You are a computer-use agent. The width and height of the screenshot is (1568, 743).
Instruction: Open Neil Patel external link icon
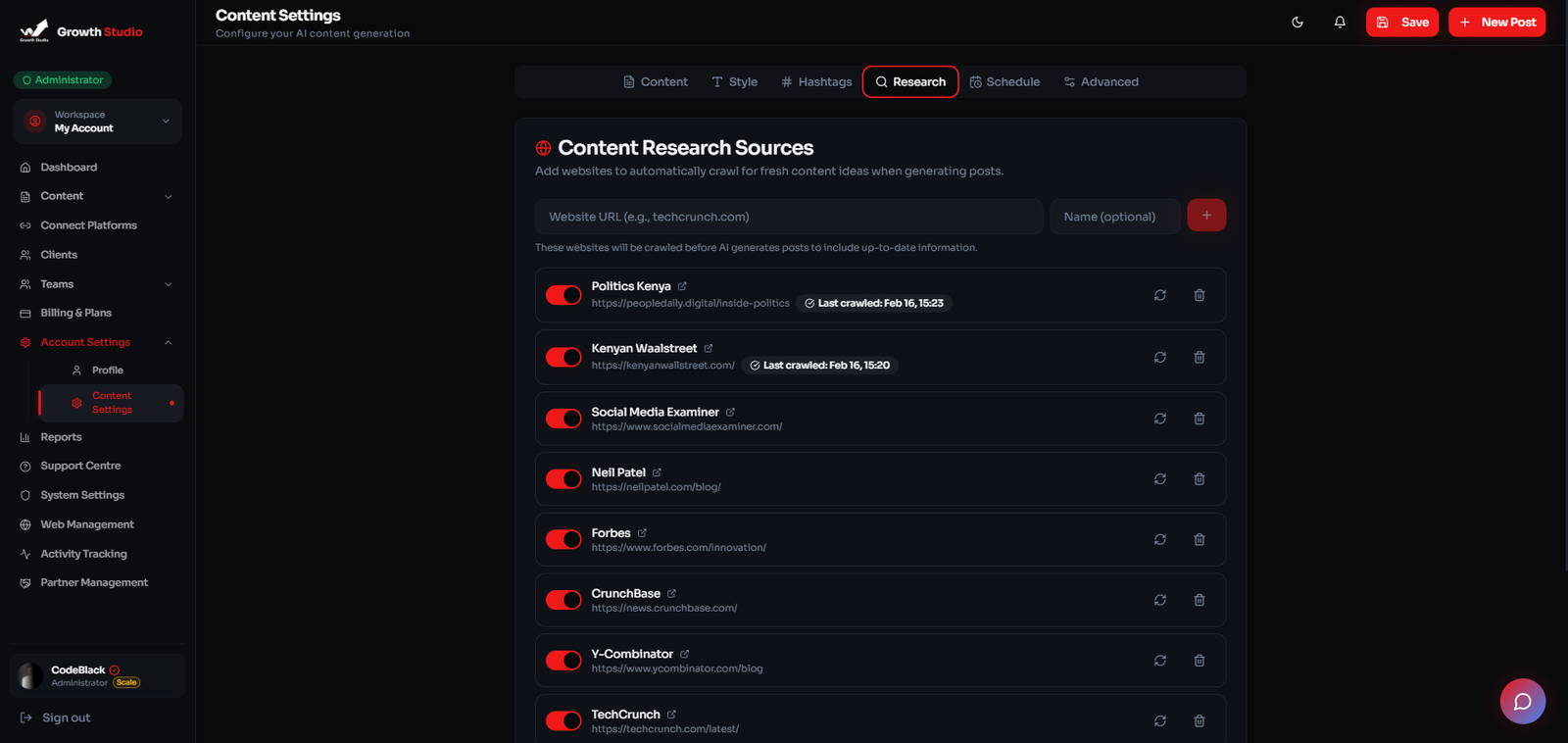(657, 472)
